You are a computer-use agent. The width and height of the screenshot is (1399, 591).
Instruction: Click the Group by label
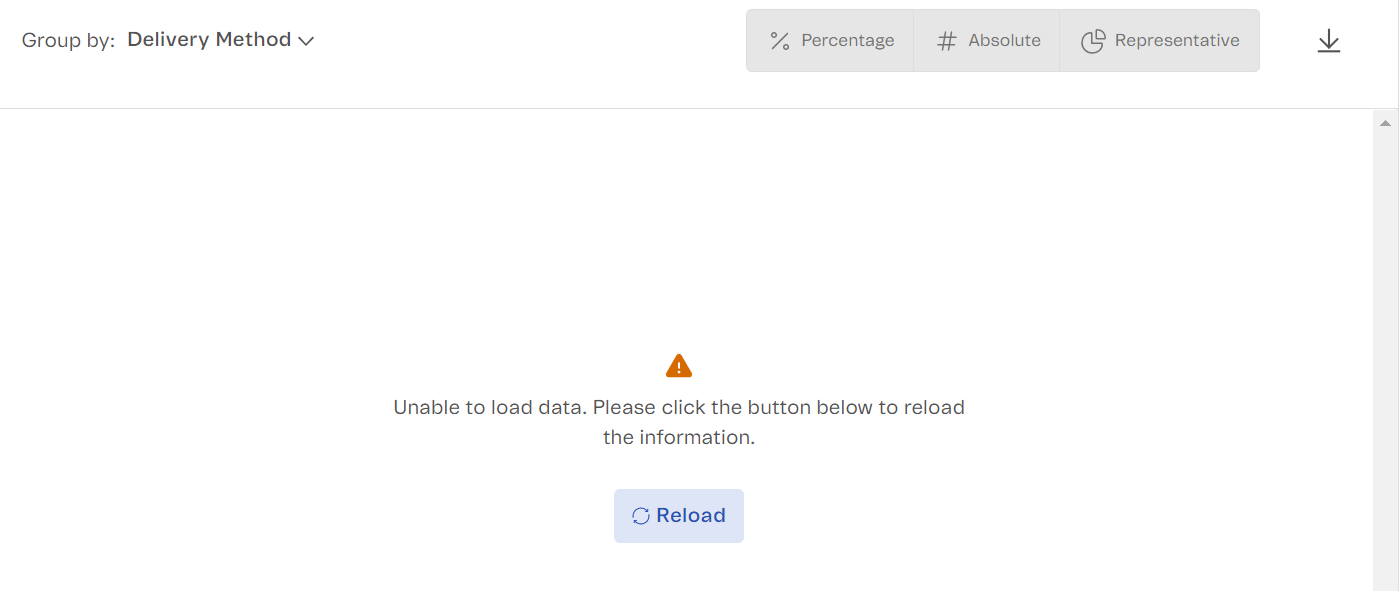68,41
